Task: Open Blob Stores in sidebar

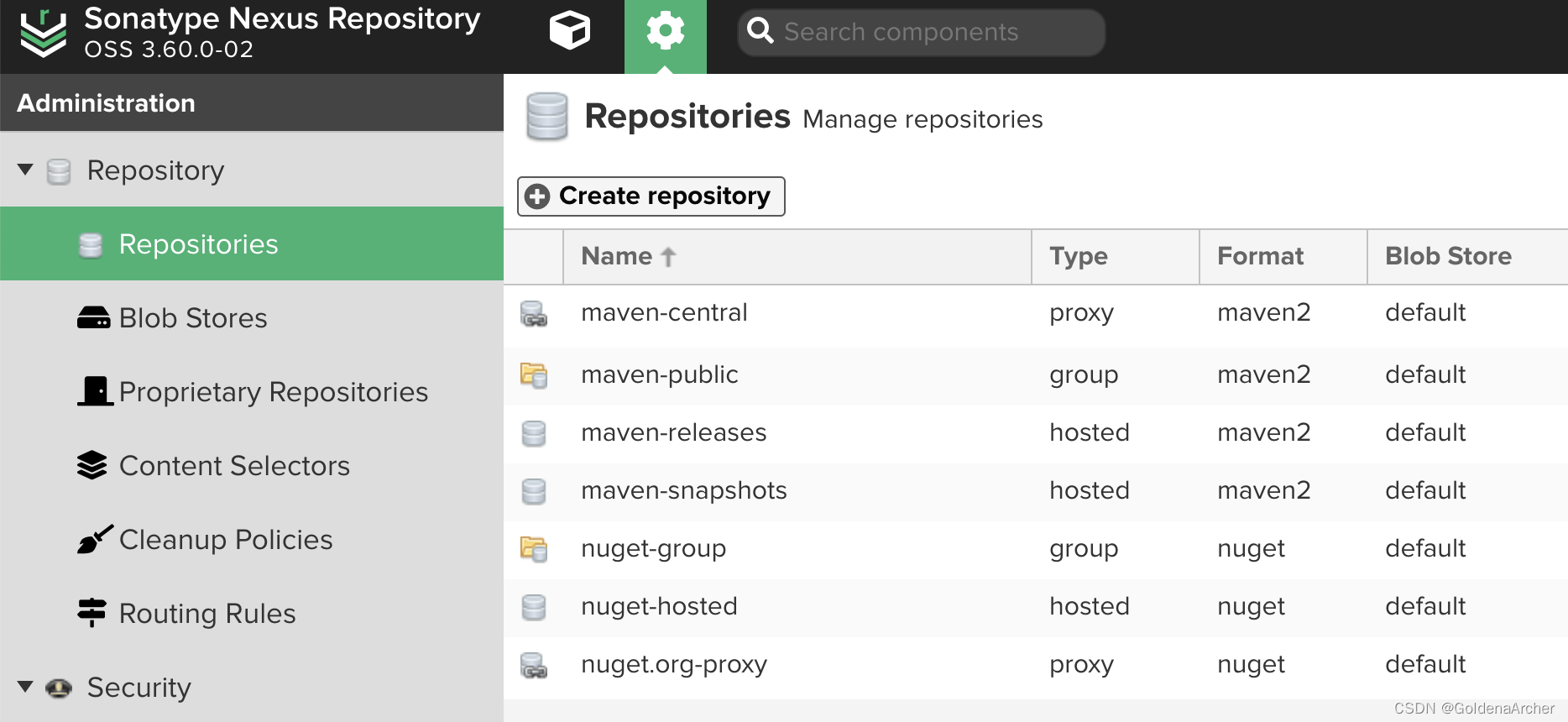Action: (x=252, y=317)
